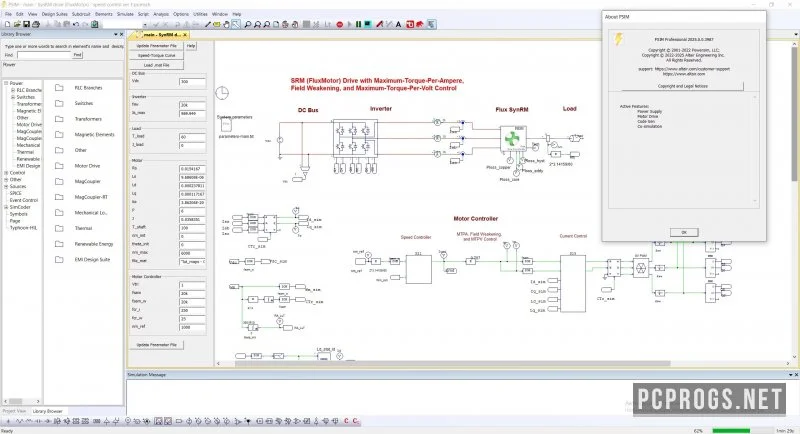Save the schematic with the floppy icon
The height and width of the screenshot is (434, 800).
[x=27, y=24]
